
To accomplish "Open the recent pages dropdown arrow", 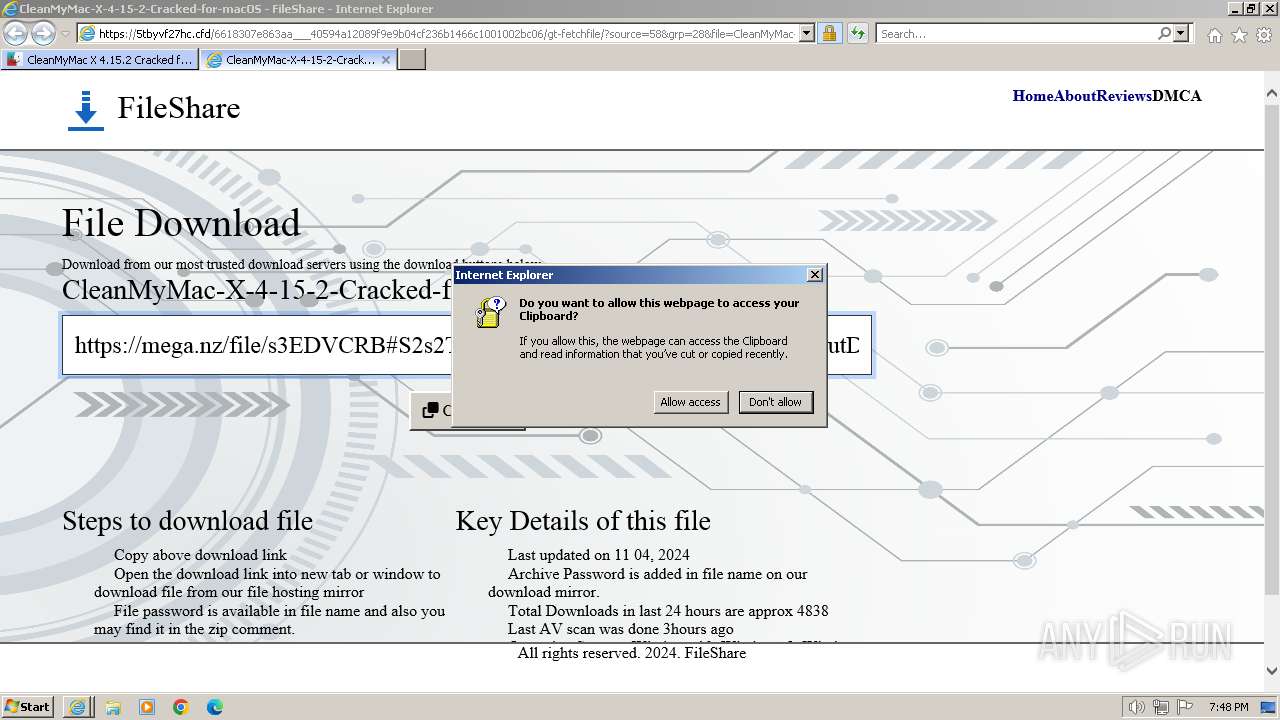I will [65, 34].
